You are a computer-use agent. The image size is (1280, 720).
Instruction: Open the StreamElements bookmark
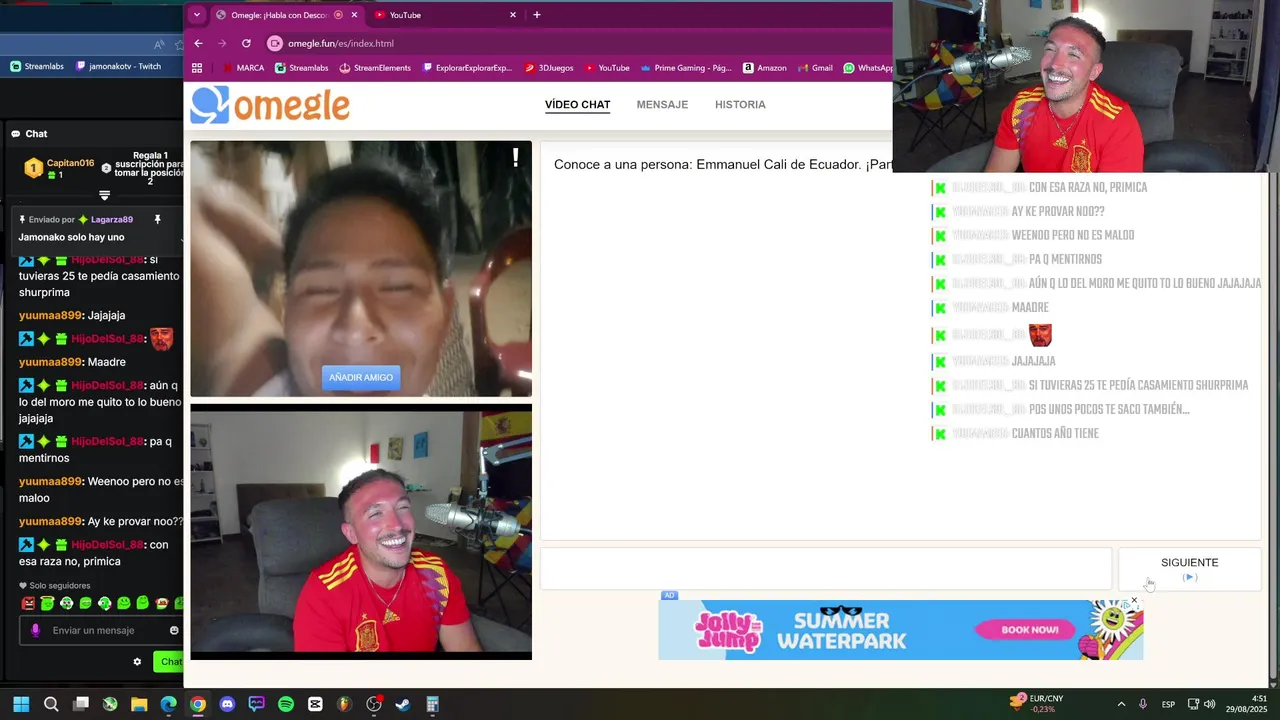375,68
